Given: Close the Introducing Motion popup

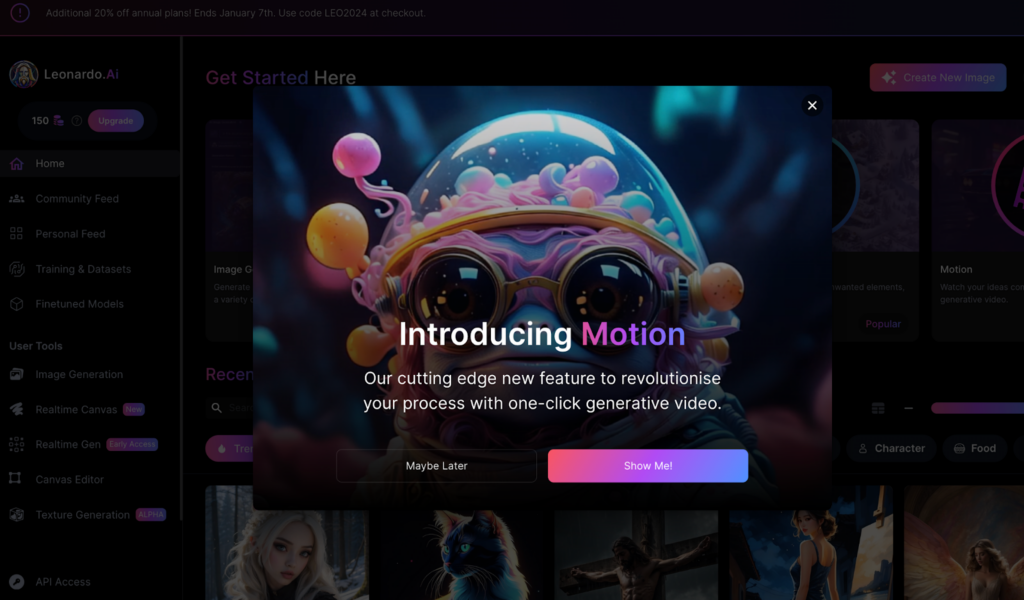Looking at the screenshot, I should point(812,105).
